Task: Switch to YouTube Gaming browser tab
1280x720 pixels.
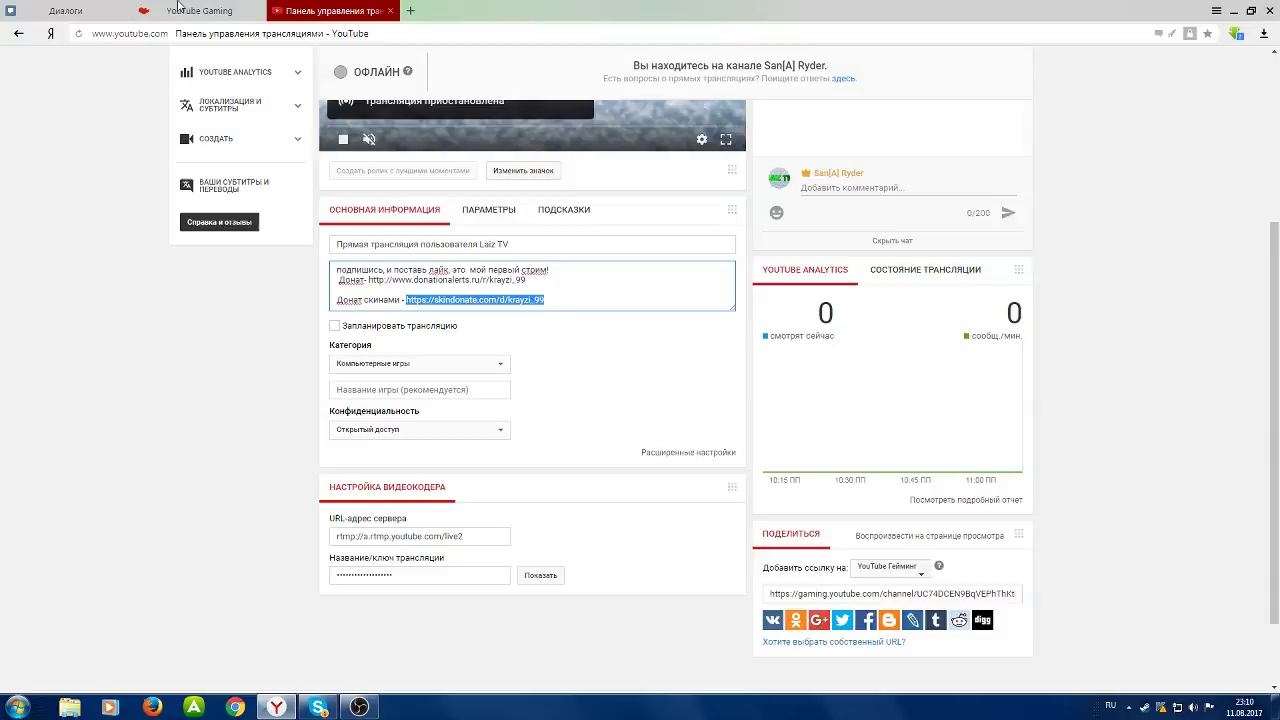Action: point(199,10)
